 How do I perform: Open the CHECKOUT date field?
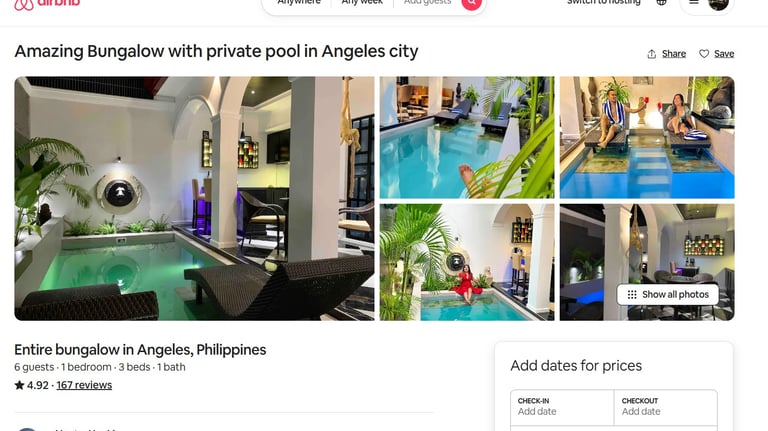point(666,407)
